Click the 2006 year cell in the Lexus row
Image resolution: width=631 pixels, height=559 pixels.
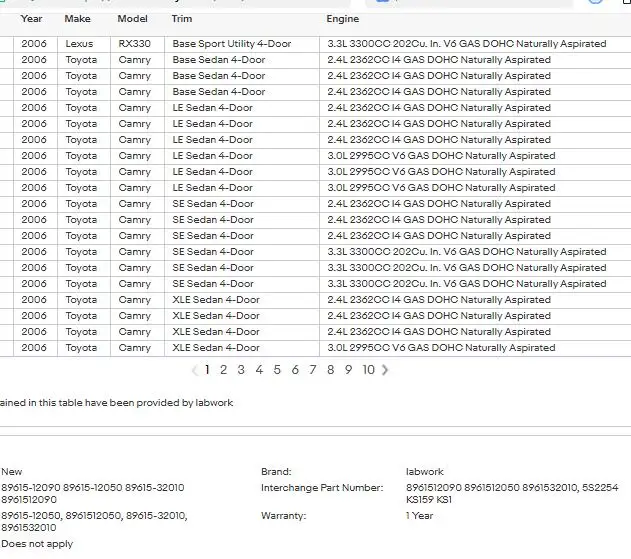point(35,44)
